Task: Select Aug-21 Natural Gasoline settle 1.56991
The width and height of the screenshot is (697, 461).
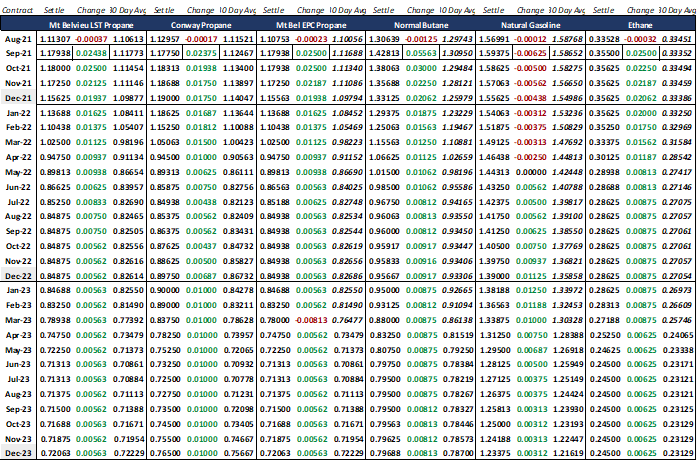Action: 495,39
